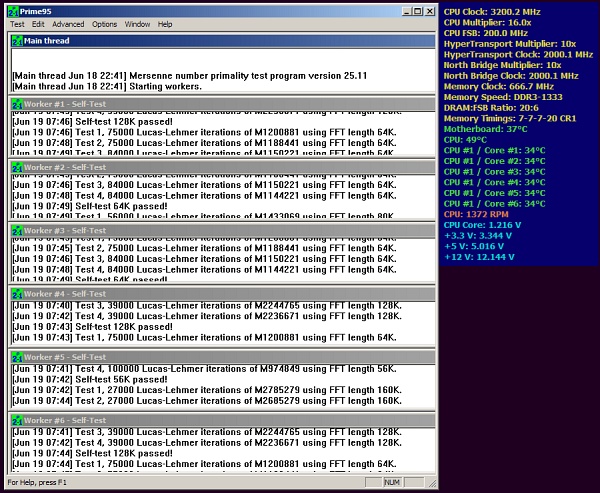Open the Help menu

pos(165,24)
